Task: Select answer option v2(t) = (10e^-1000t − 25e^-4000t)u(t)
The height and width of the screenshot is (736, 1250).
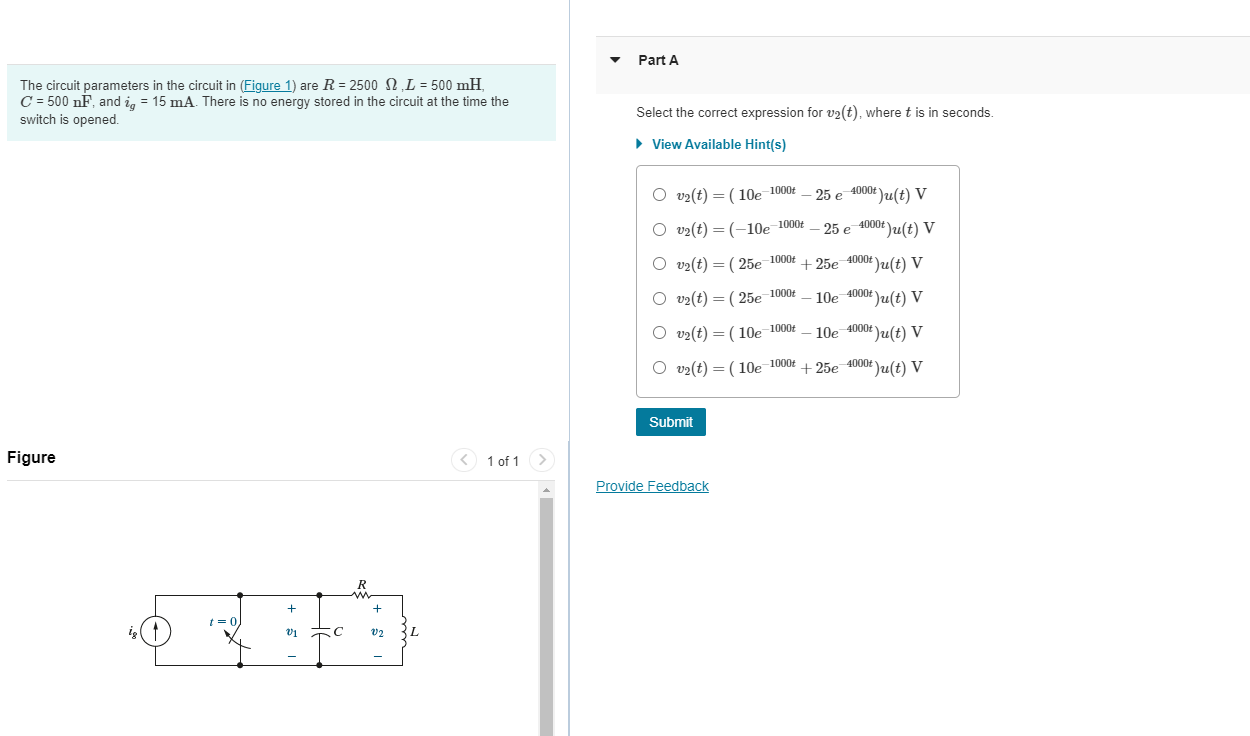Action: [660, 194]
